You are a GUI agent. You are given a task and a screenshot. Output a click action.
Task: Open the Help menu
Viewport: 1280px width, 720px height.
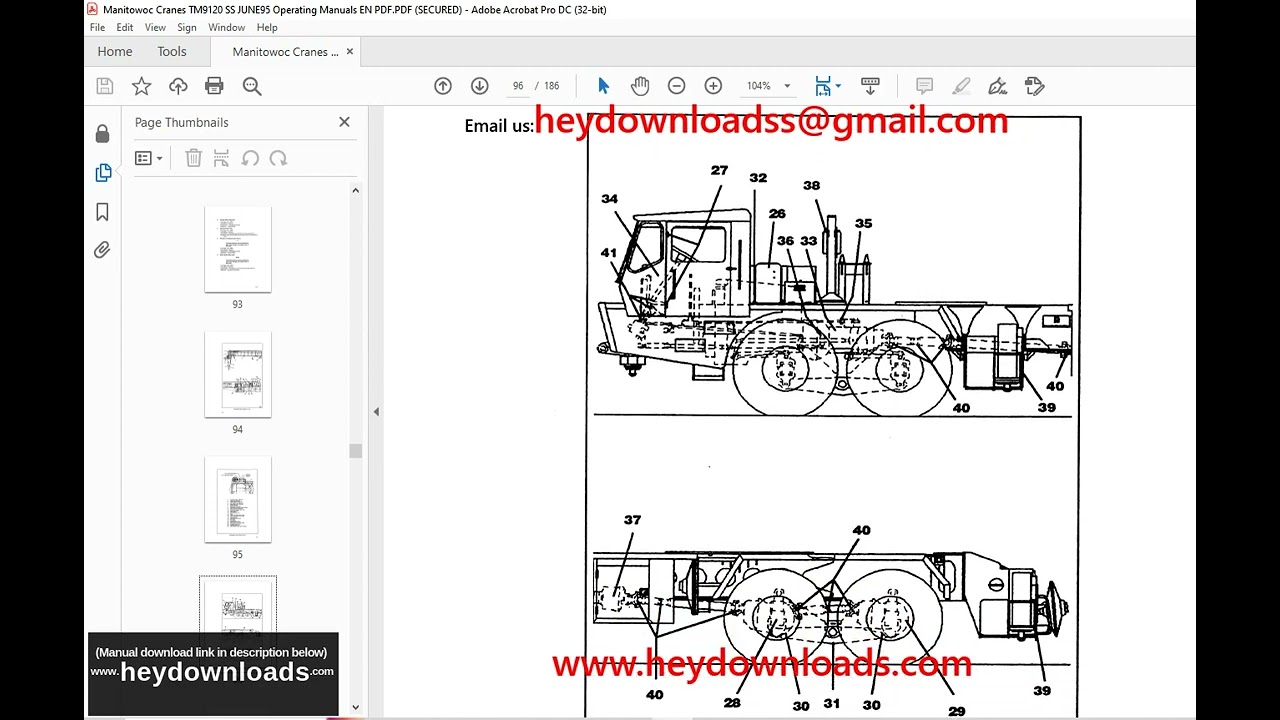pyautogui.click(x=267, y=28)
